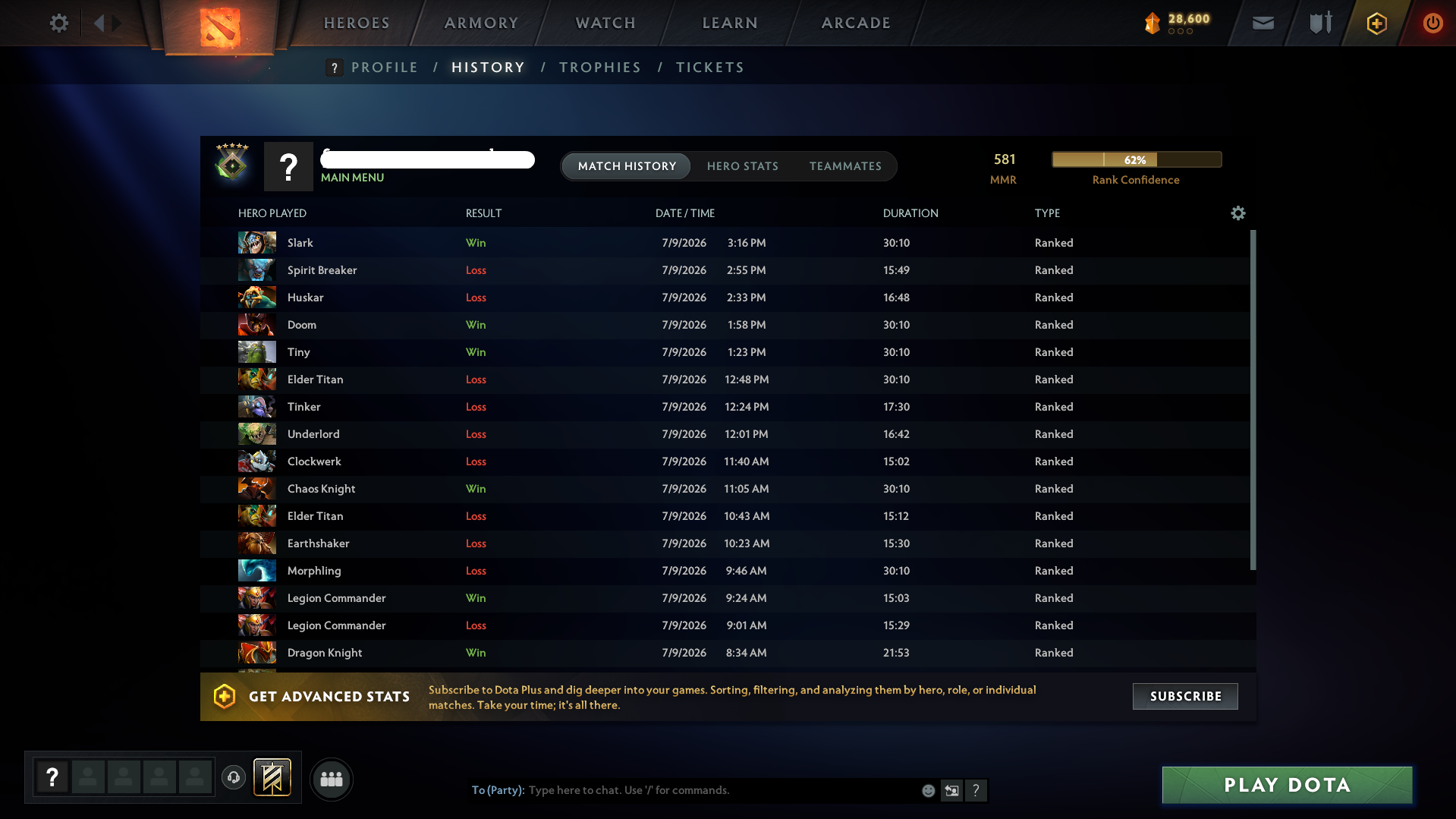Click the match list scrollbar

pos(1253,400)
